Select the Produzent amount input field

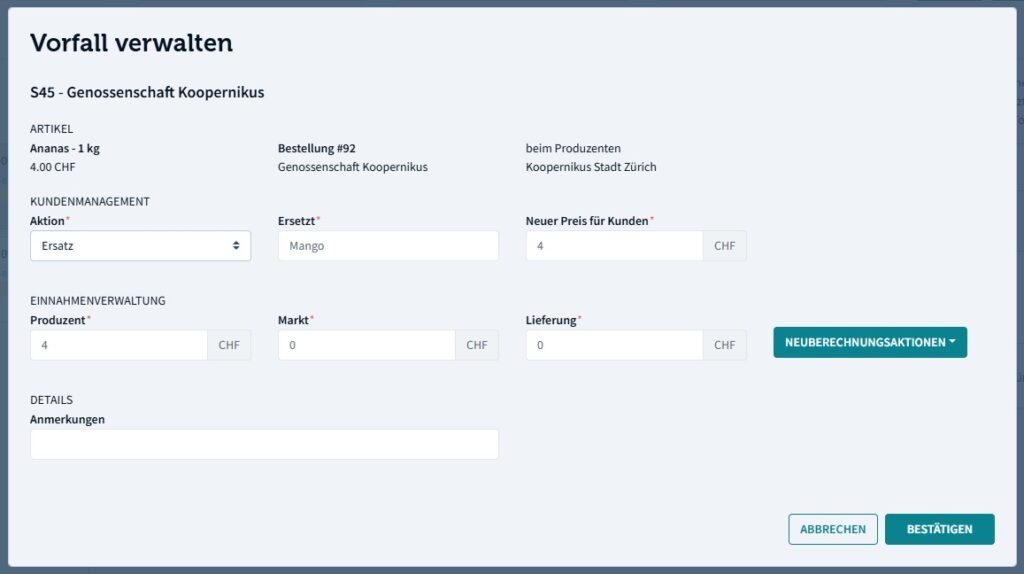tap(119, 345)
